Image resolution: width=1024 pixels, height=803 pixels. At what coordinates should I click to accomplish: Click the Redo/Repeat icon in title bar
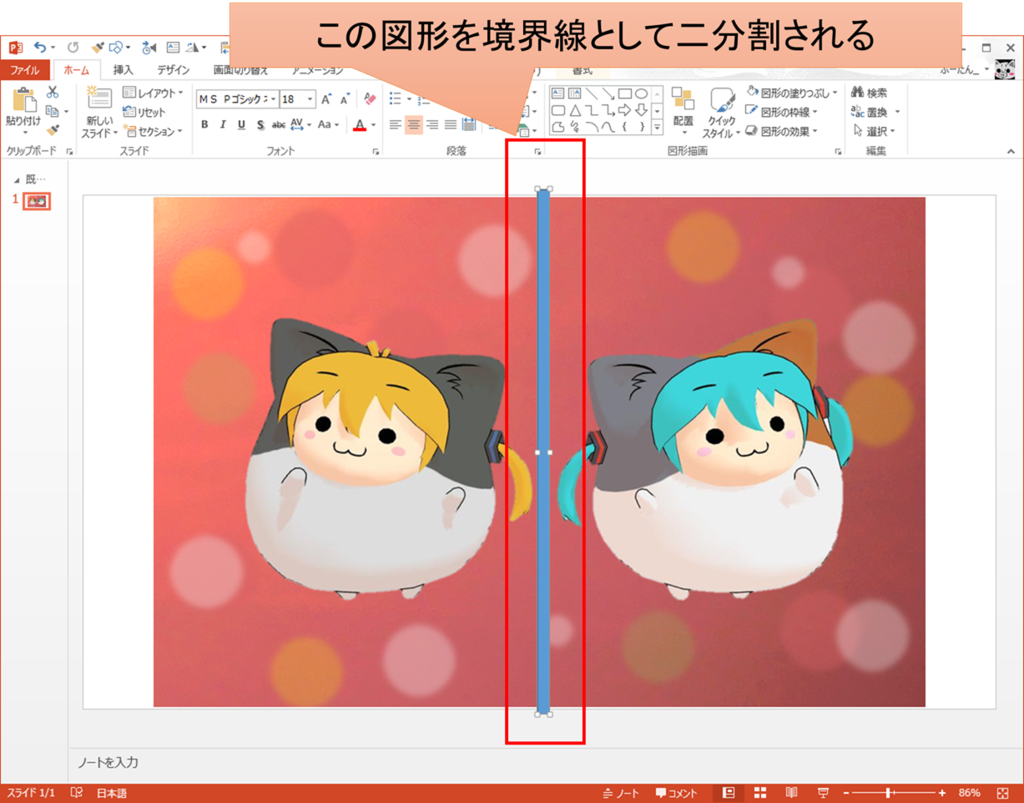point(73,47)
